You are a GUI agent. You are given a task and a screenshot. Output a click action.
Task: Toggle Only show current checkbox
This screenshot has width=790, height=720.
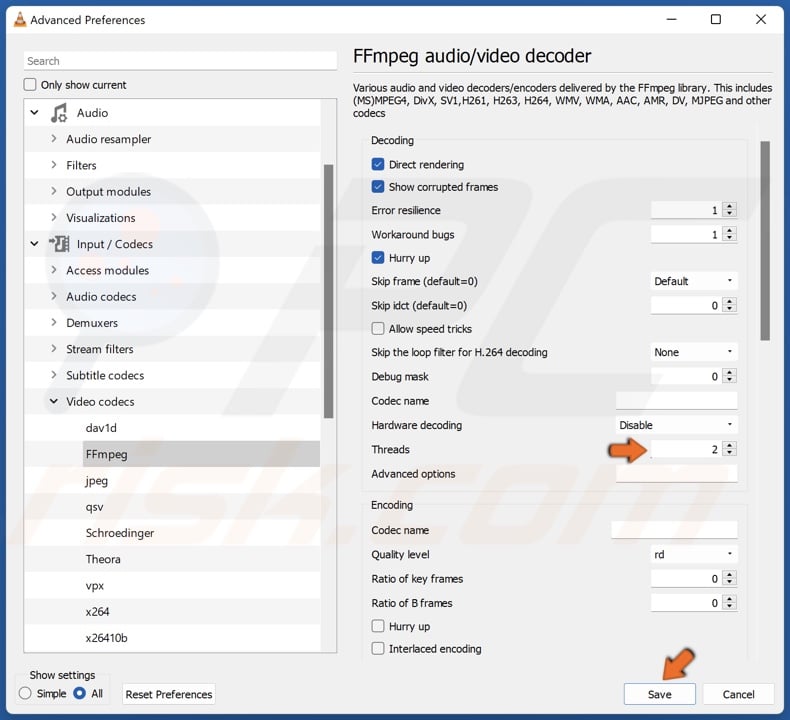pos(30,85)
